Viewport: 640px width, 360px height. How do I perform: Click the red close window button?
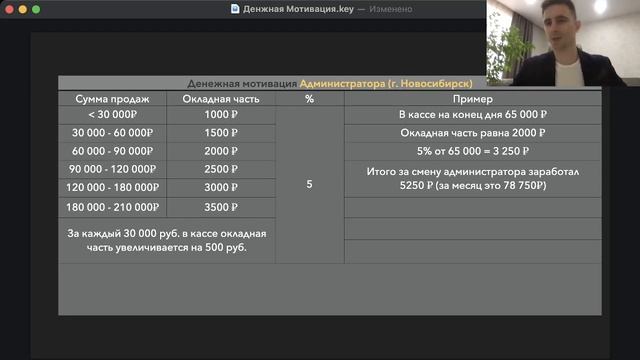pyautogui.click(x=9, y=9)
